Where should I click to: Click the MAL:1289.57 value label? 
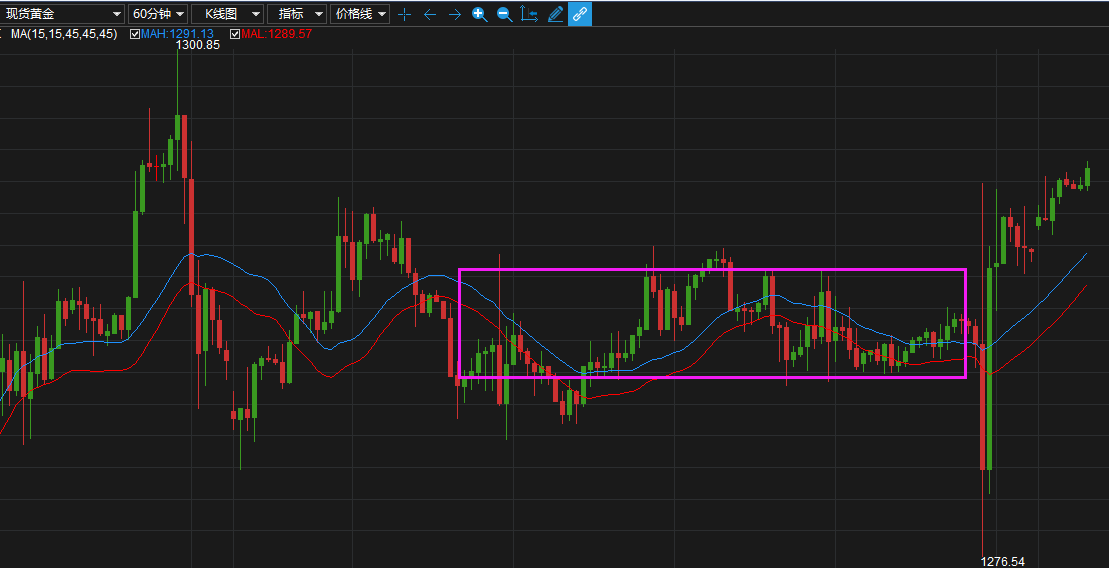(x=276, y=34)
